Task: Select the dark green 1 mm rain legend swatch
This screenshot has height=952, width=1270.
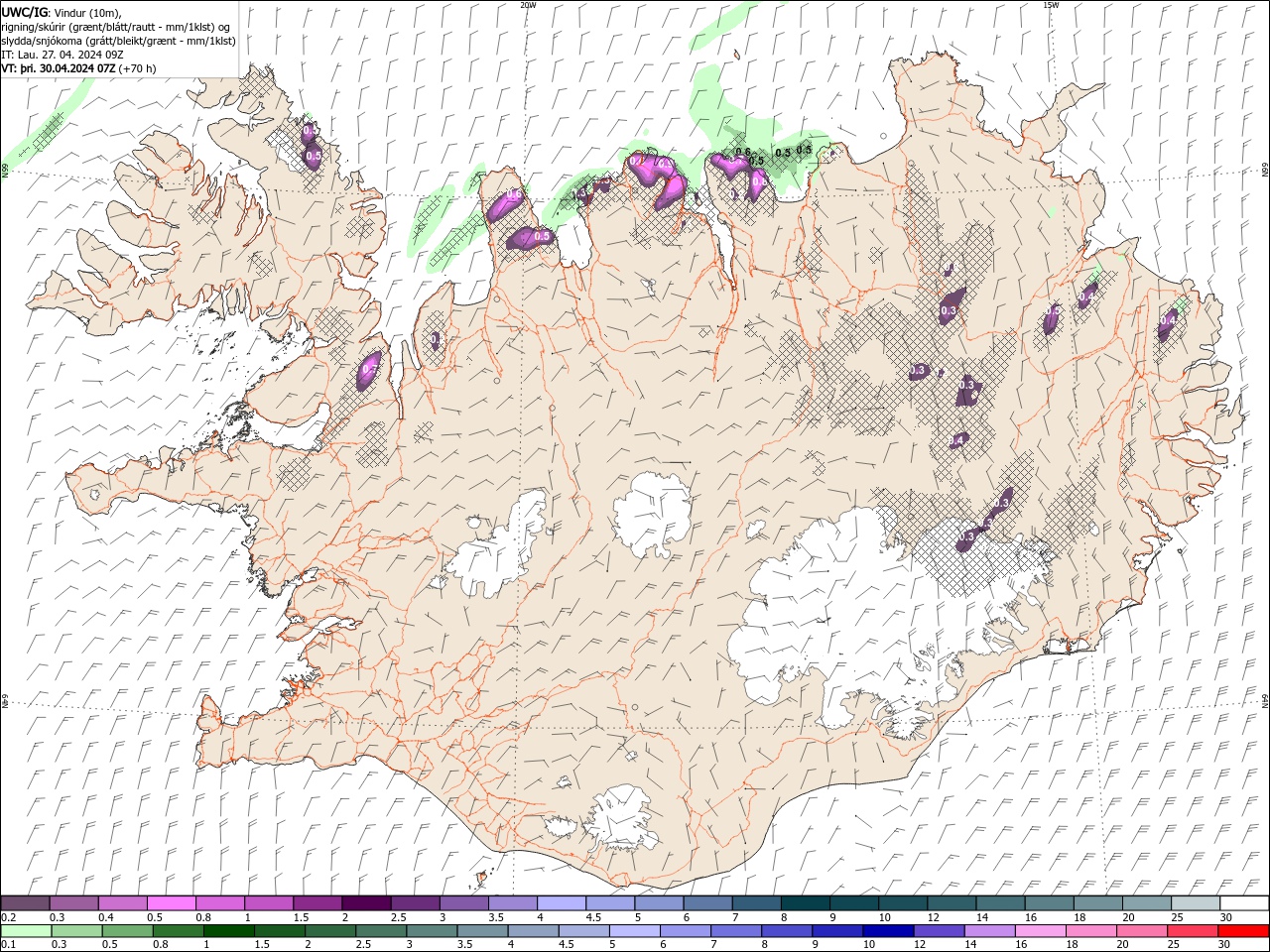Action: pyautogui.click(x=229, y=930)
